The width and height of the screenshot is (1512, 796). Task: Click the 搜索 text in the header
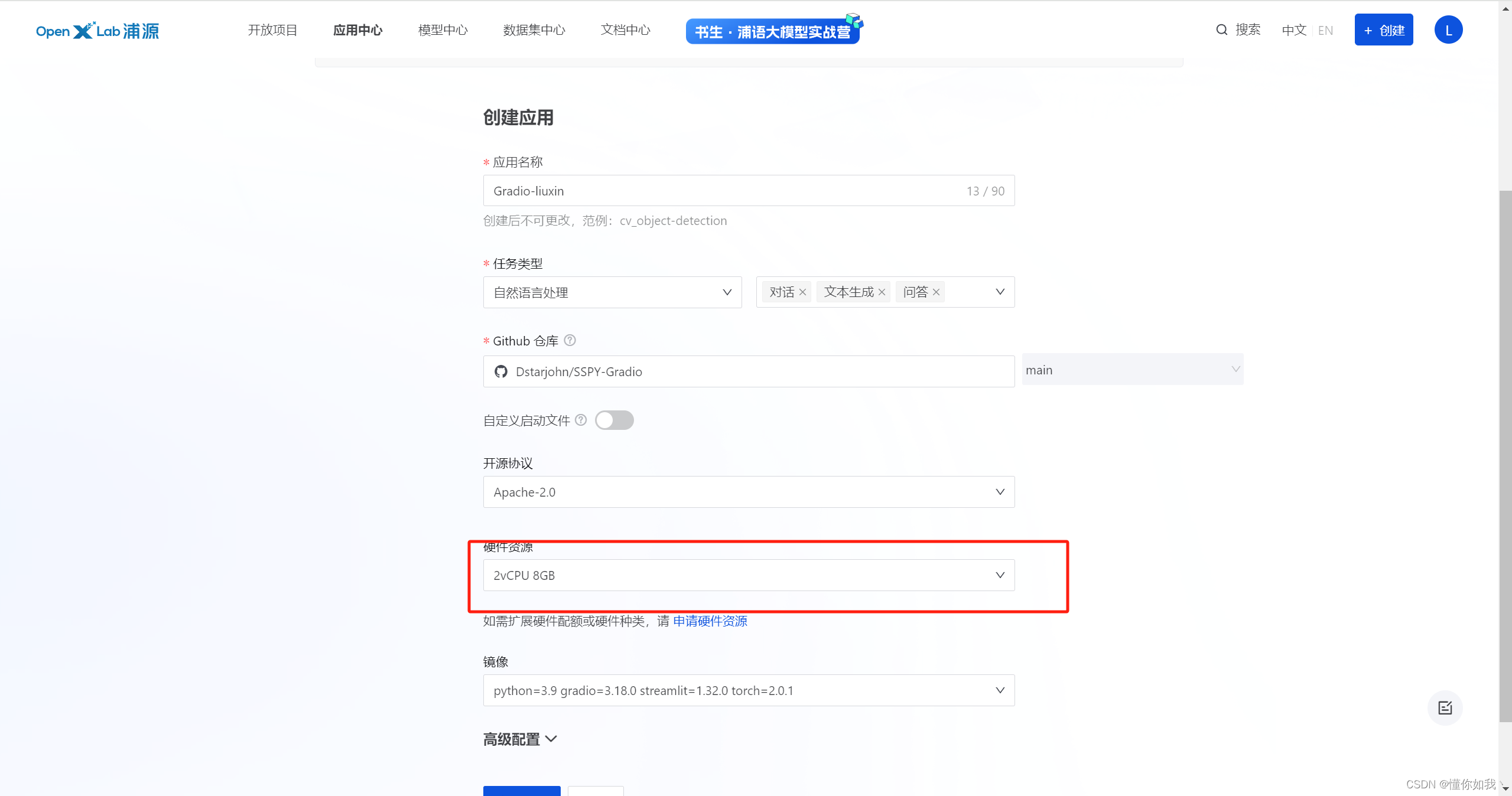(x=1248, y=30)
